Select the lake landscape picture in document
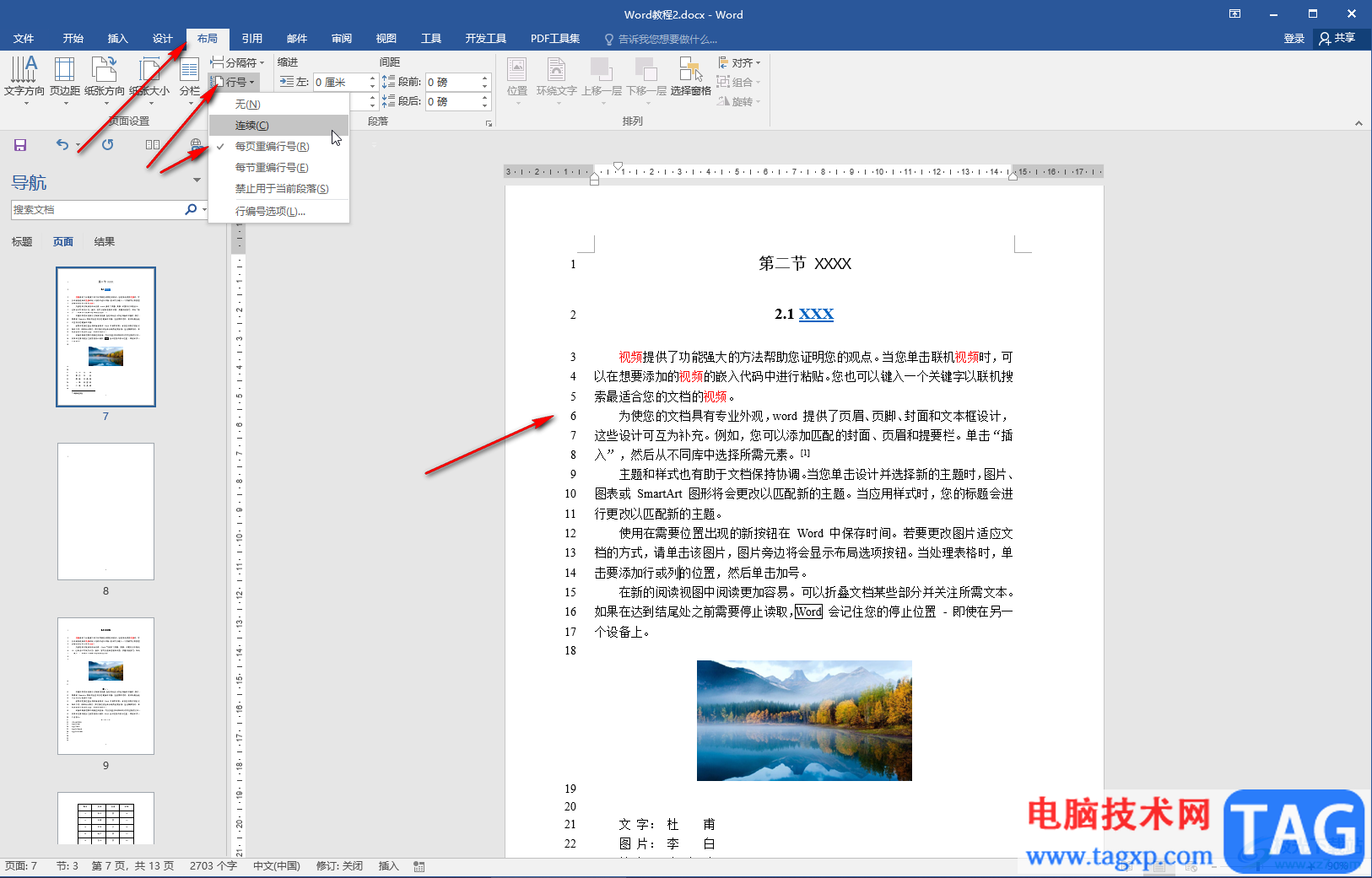1372x878 pixels. 804,720
